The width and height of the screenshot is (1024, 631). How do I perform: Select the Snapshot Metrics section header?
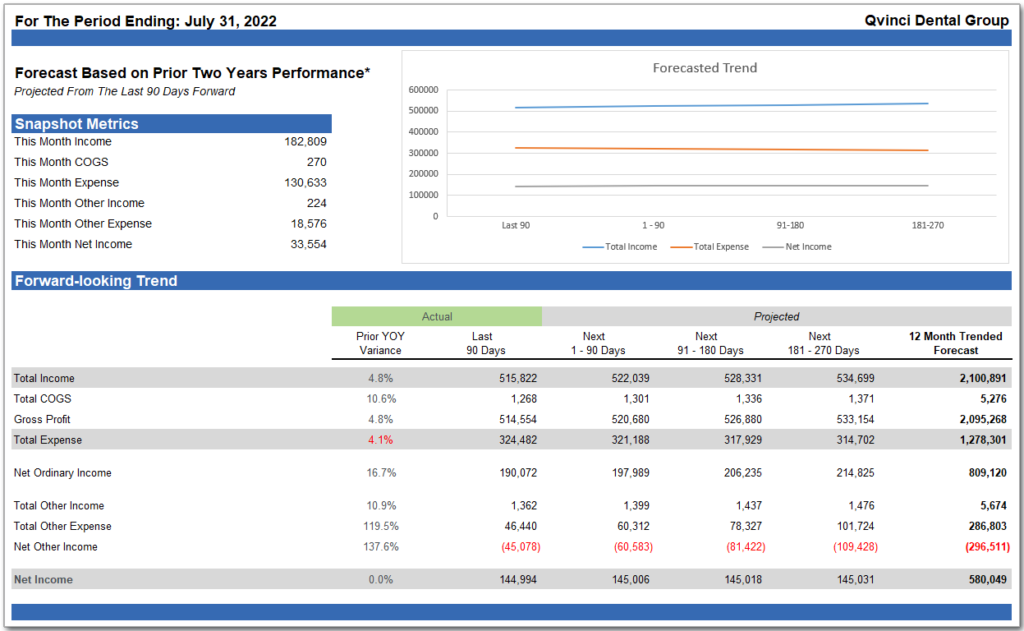[76, 124]
